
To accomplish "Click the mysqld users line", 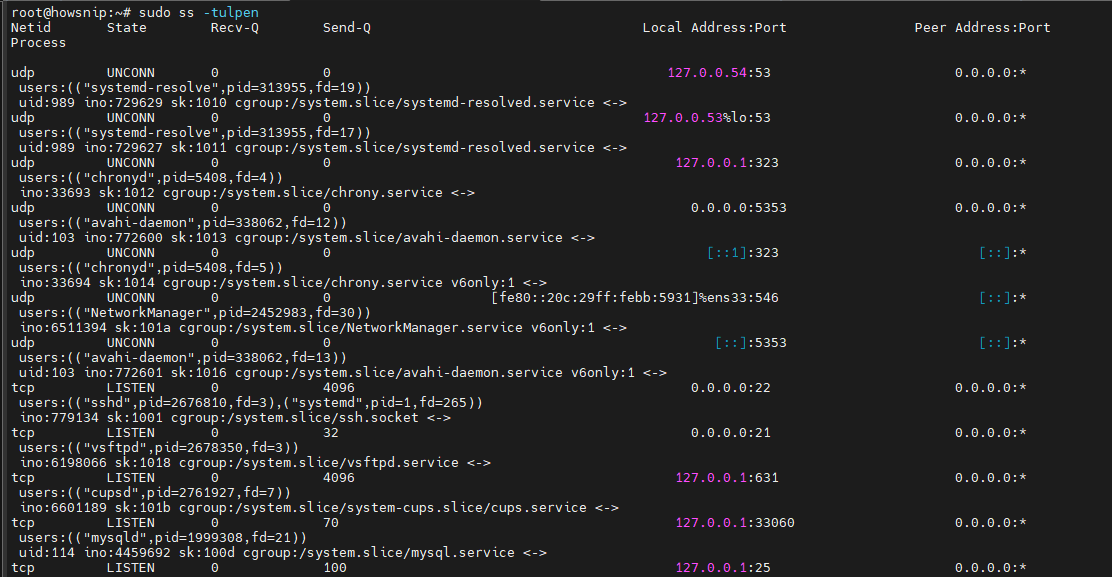I will (162, 538).
